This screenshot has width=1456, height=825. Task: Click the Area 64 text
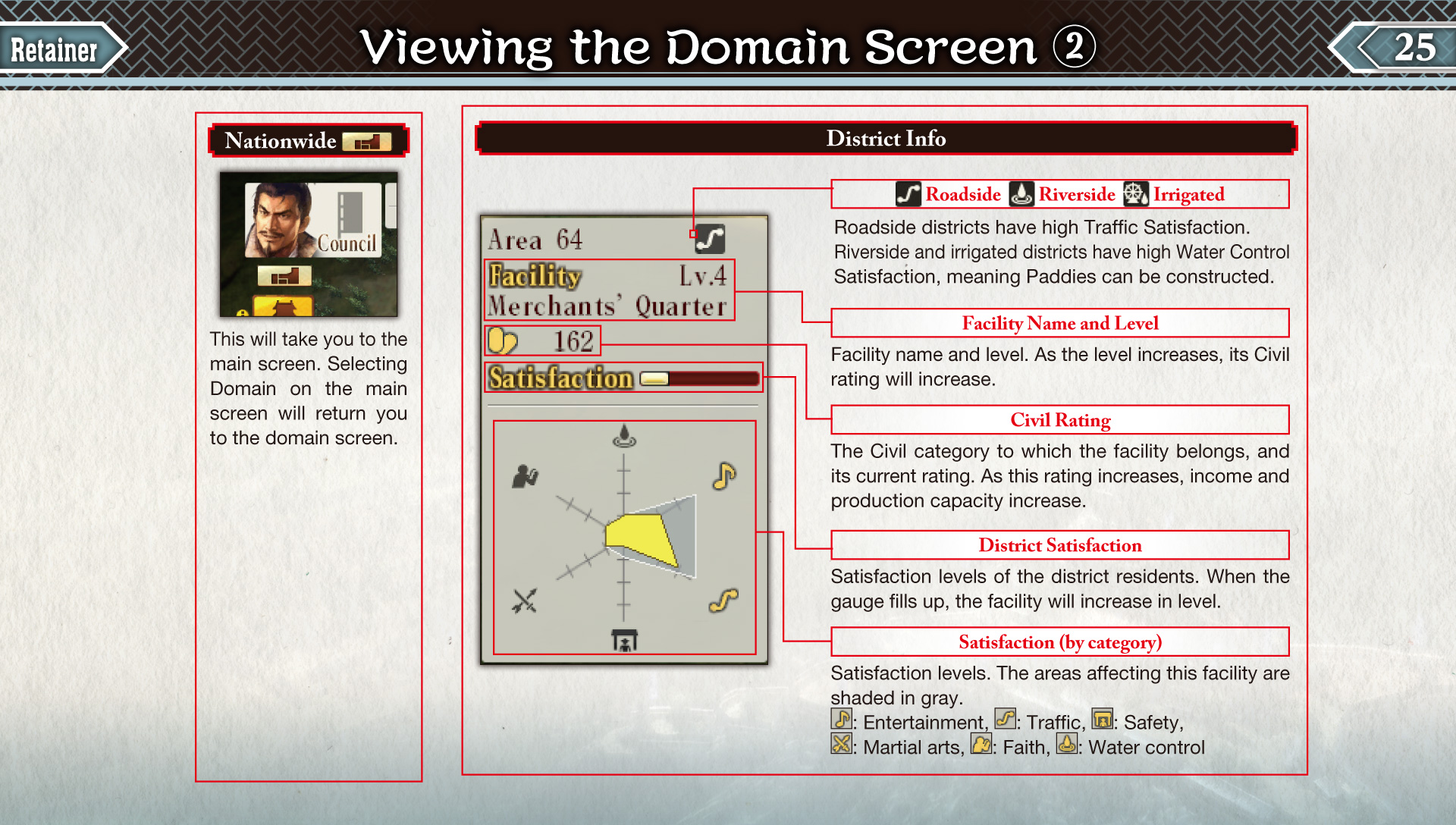click(x=535, y=240)
